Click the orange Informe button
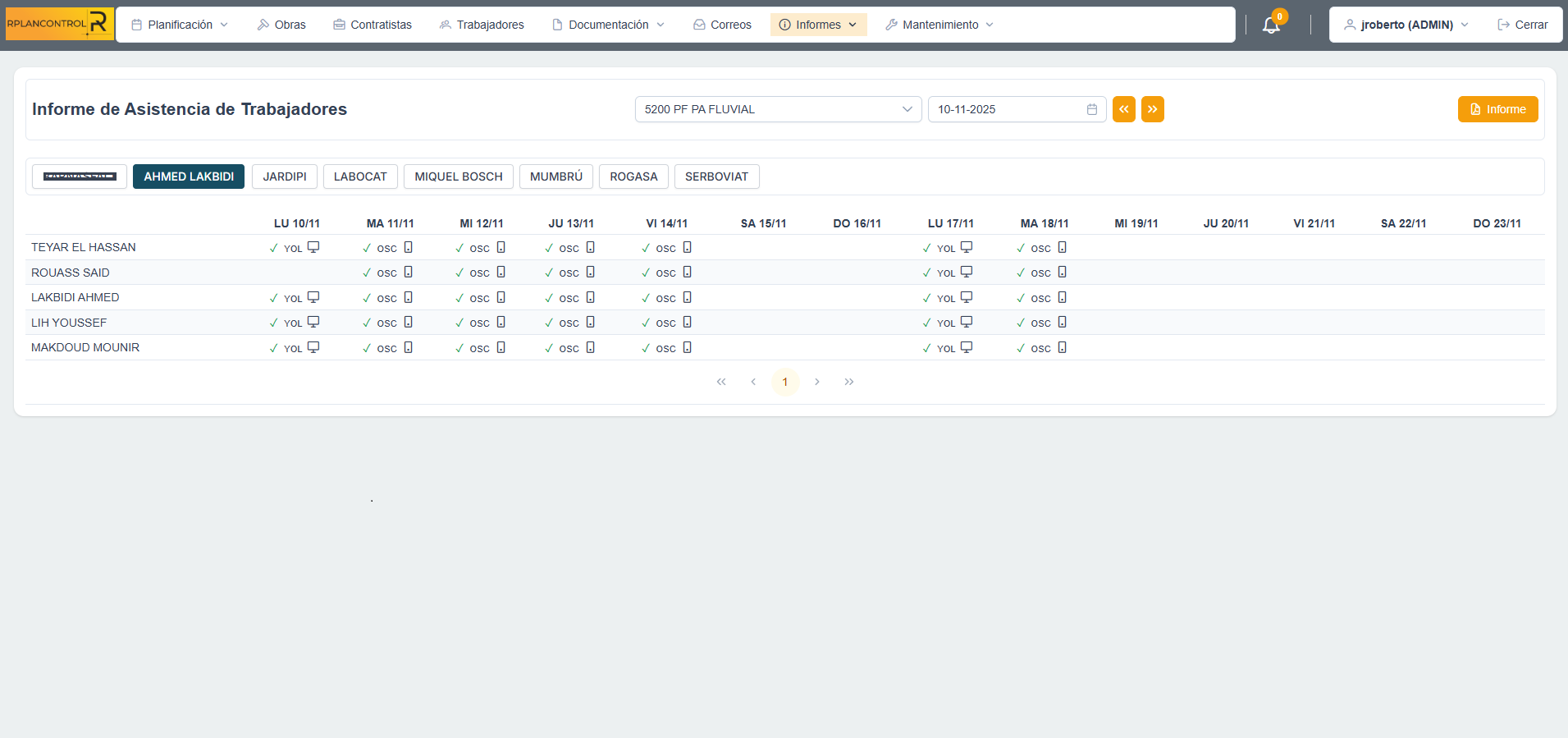Screen dimensions: 1568x738 [1497, 109]
